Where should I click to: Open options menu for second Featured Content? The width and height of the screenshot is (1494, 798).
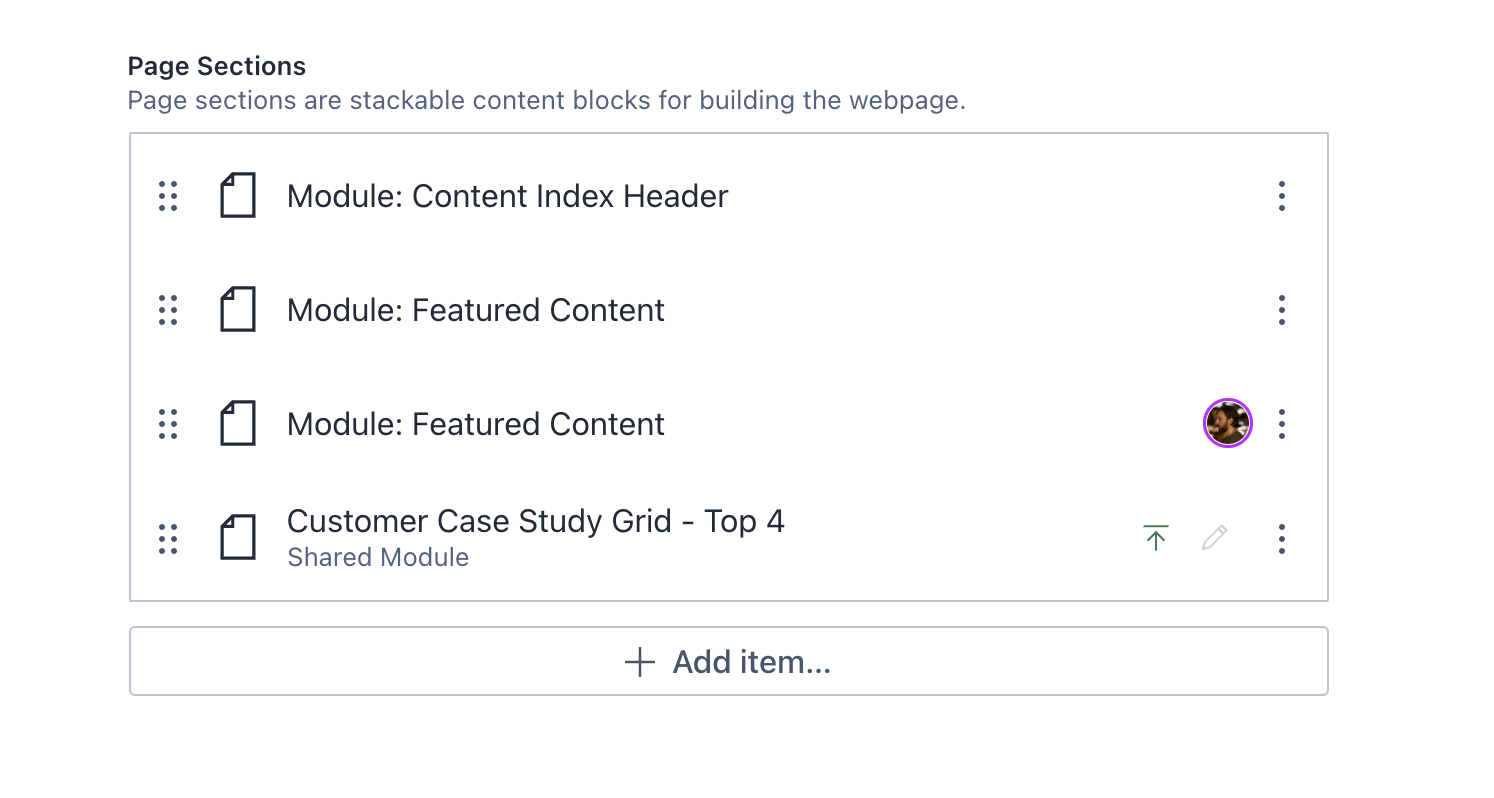pyautogui.click(x=1282, y=424)
